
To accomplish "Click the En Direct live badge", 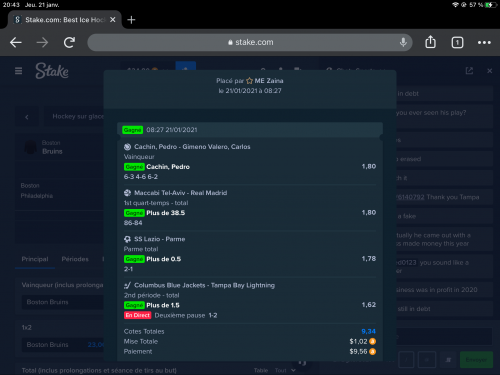I will [138, 315].
